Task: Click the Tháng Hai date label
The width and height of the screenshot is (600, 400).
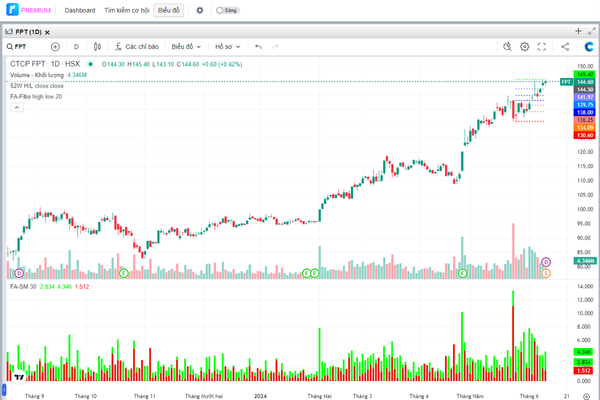Action: point(320,396)
